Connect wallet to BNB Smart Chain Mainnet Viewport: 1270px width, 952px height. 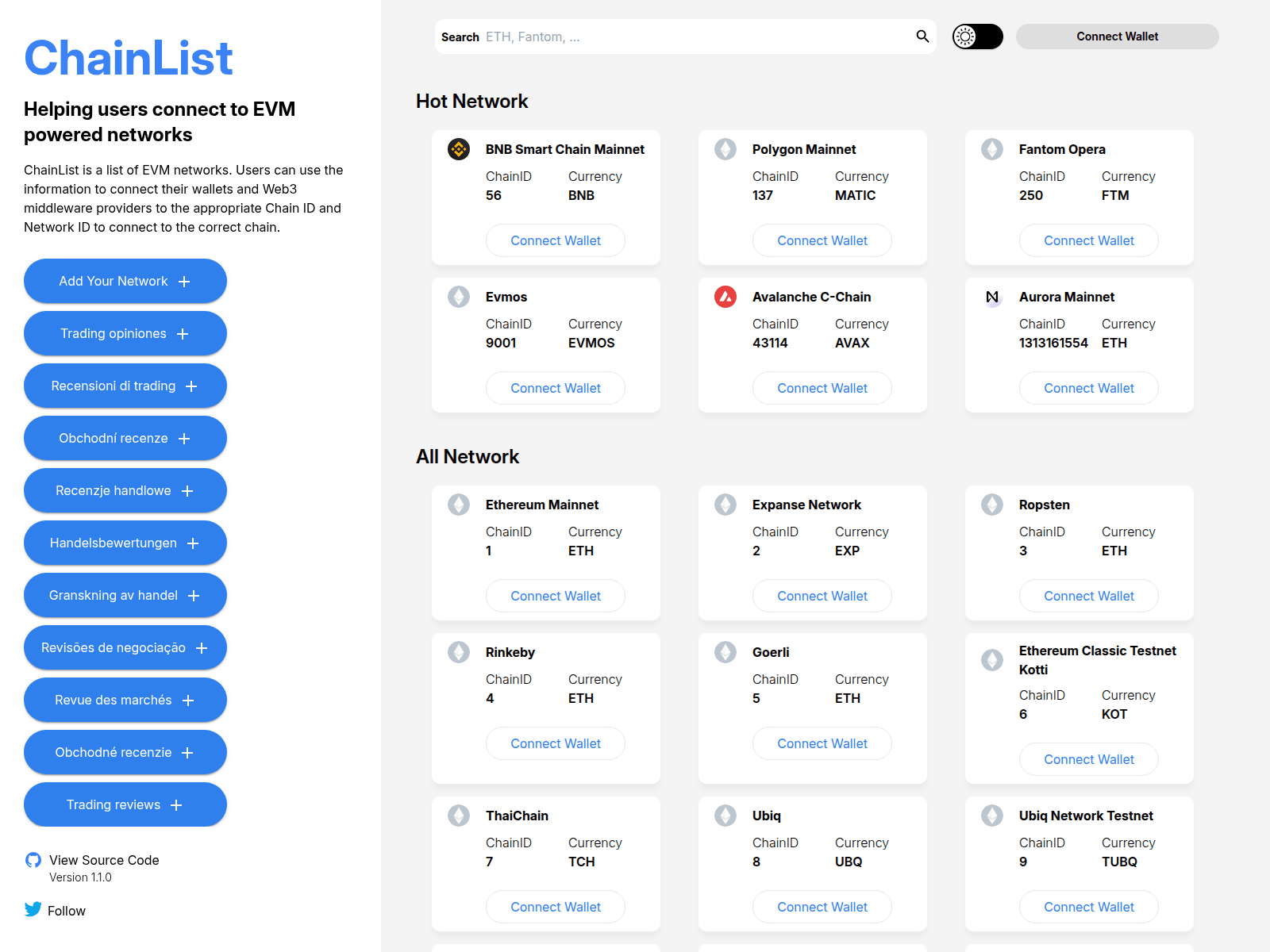click(x=556, y=240)
